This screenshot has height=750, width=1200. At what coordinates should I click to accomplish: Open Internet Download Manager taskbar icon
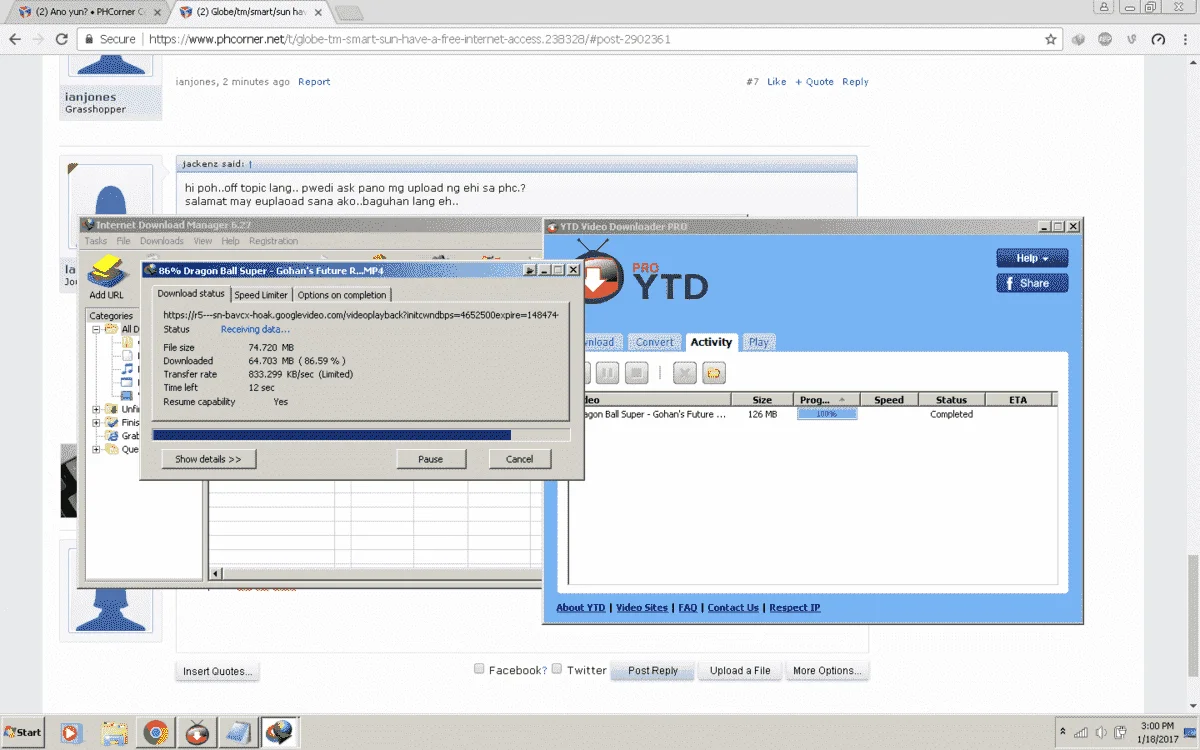coord(280,733)
